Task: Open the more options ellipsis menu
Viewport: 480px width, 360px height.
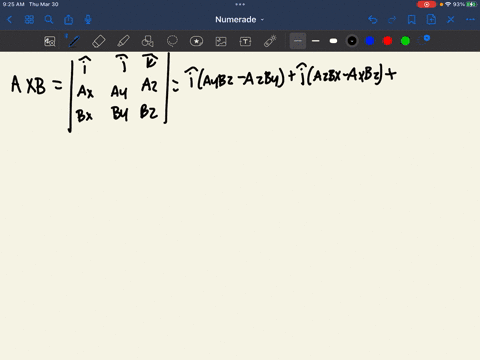Action: (470, 20)
